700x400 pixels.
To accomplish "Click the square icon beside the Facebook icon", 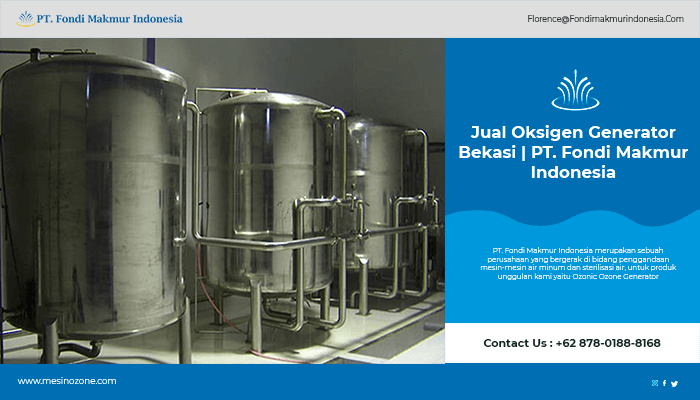I will [655, 383].
